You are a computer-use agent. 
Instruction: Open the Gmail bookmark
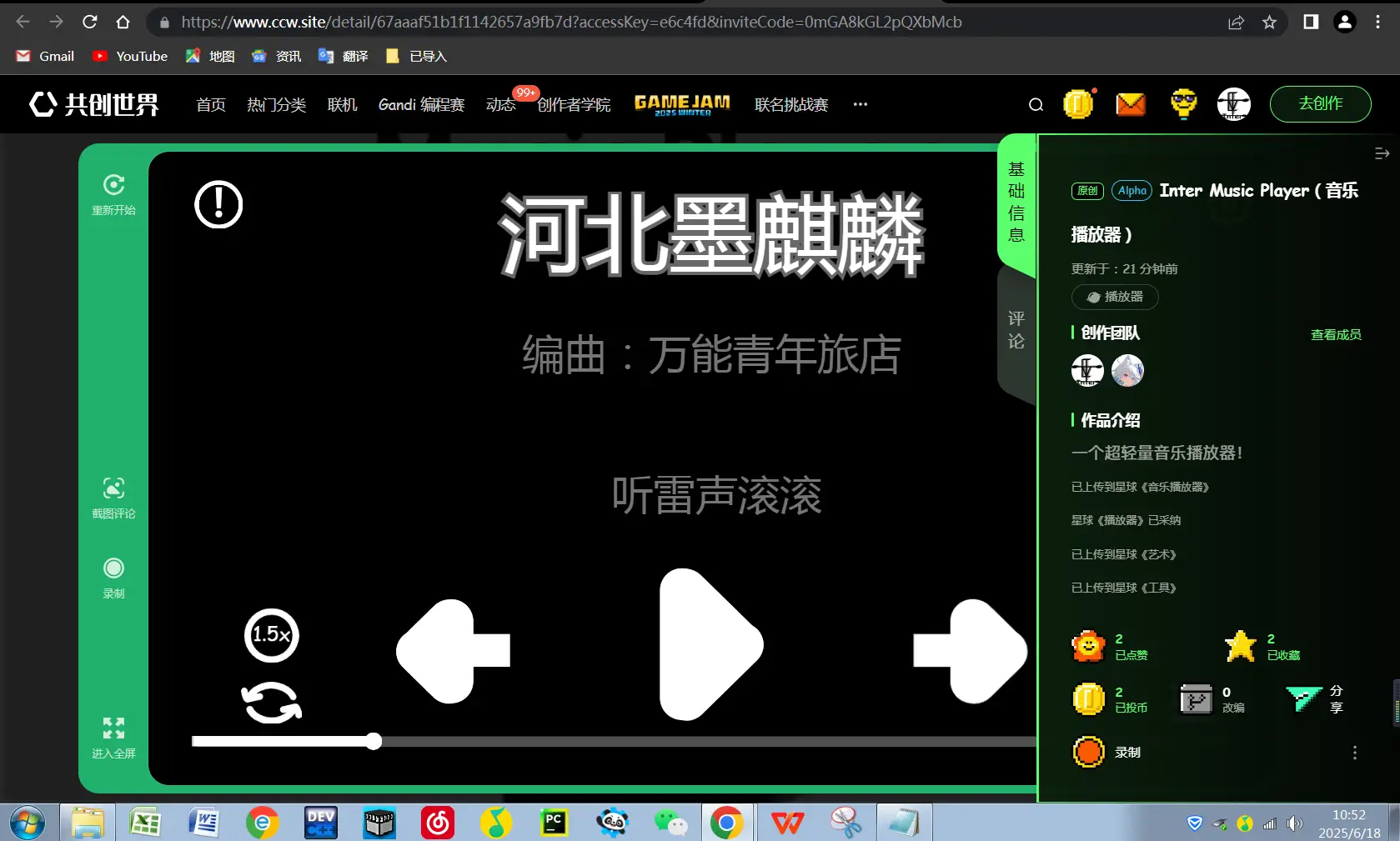(45, 56)
